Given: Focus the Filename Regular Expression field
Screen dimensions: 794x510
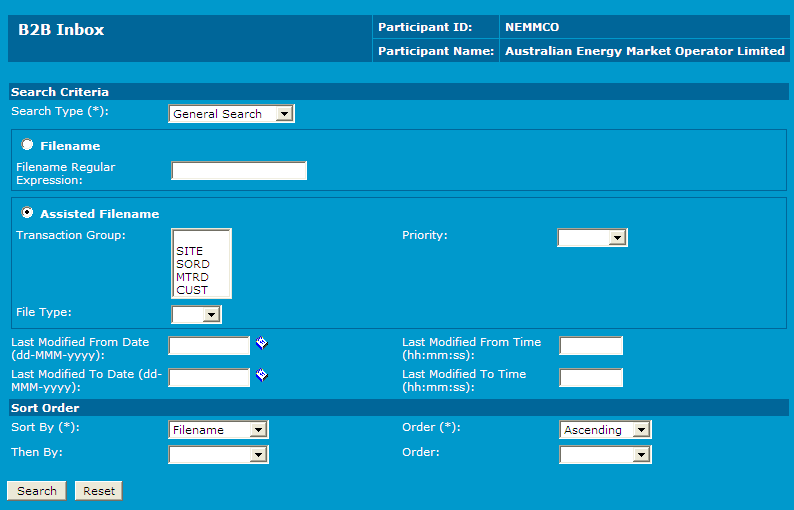Looking at the screenshot, I should pyautogui.click(x=239, y=171).
